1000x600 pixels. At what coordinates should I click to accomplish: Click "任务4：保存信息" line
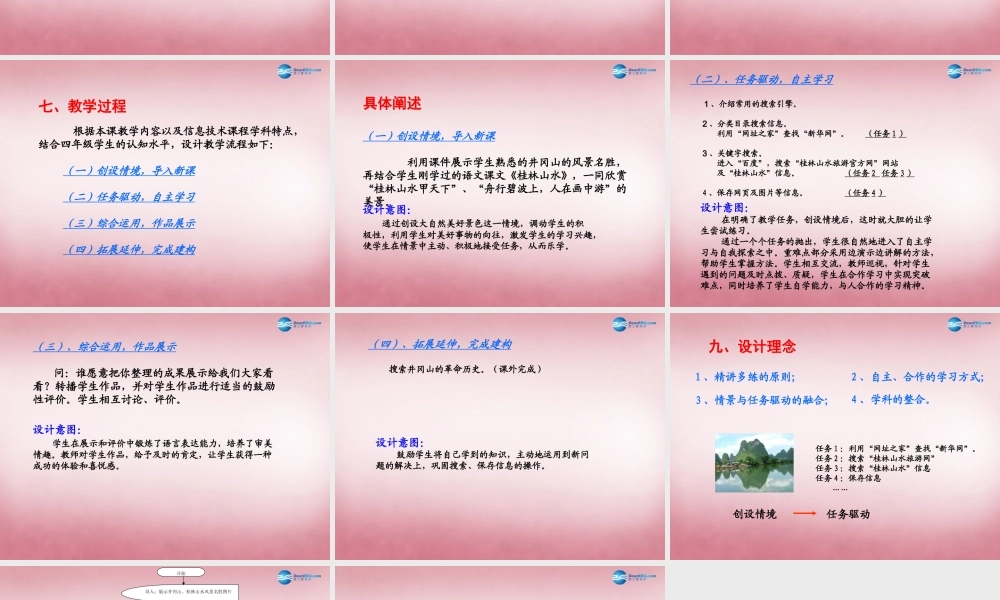848,478
